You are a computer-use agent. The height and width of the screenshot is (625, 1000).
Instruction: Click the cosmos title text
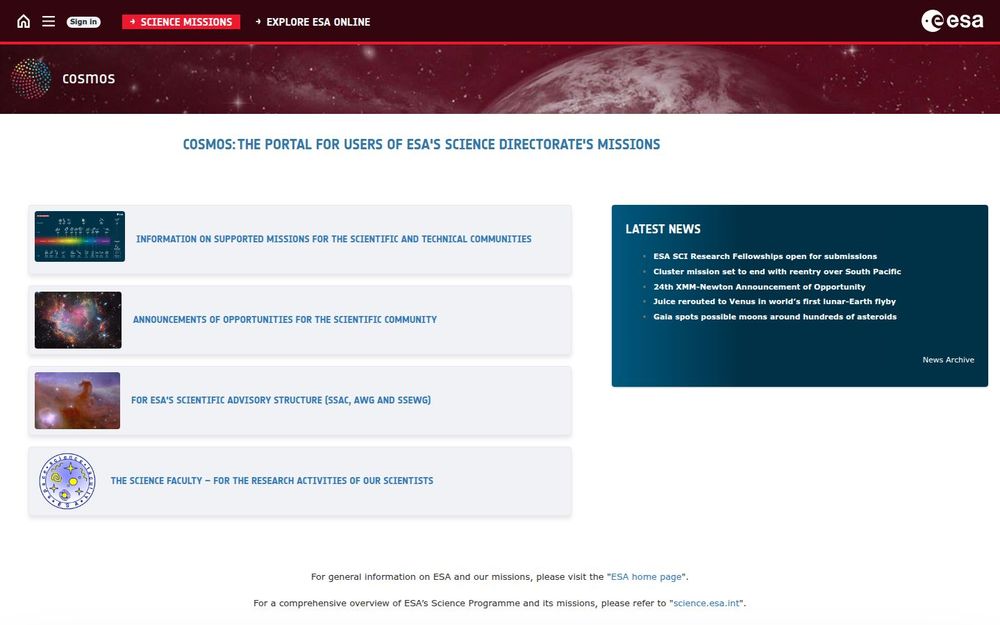point(89,78)
